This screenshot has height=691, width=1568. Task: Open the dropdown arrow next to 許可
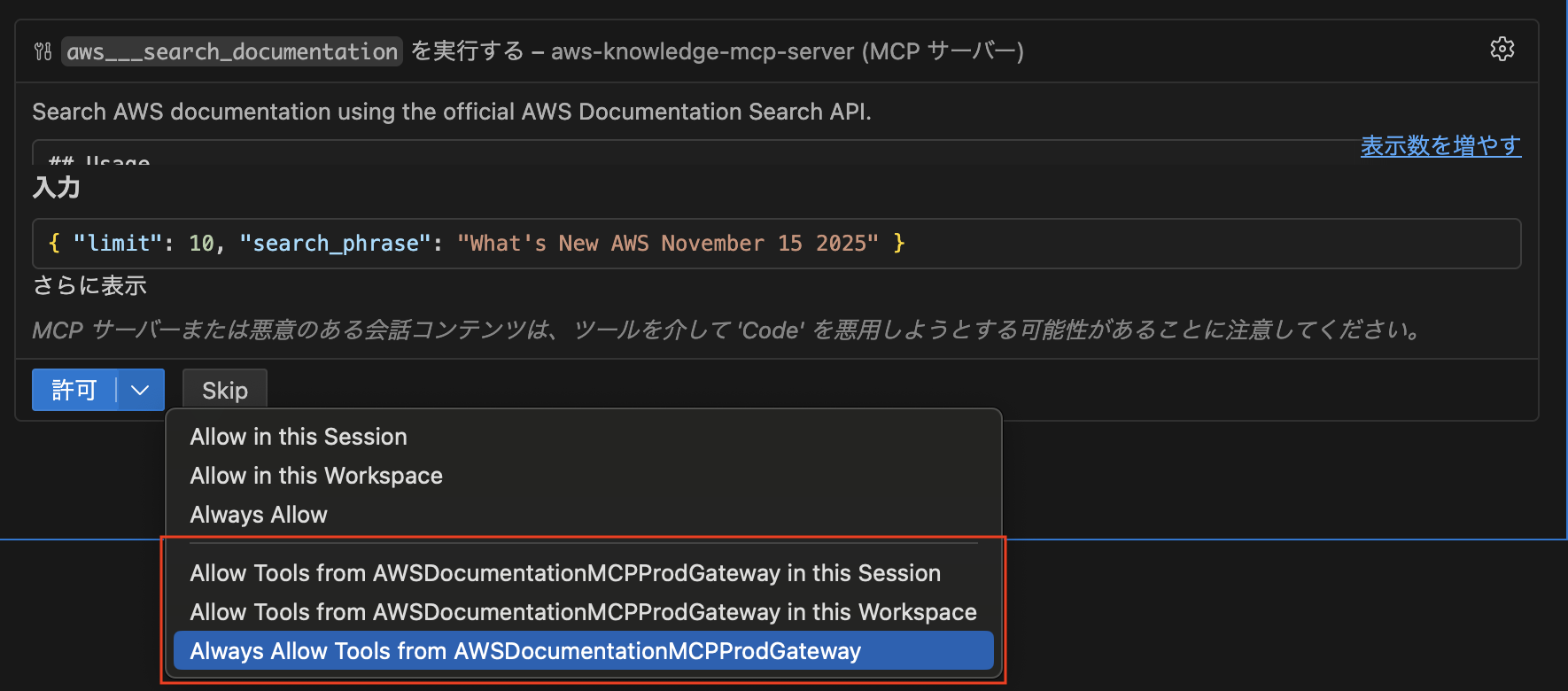[140, 390]
